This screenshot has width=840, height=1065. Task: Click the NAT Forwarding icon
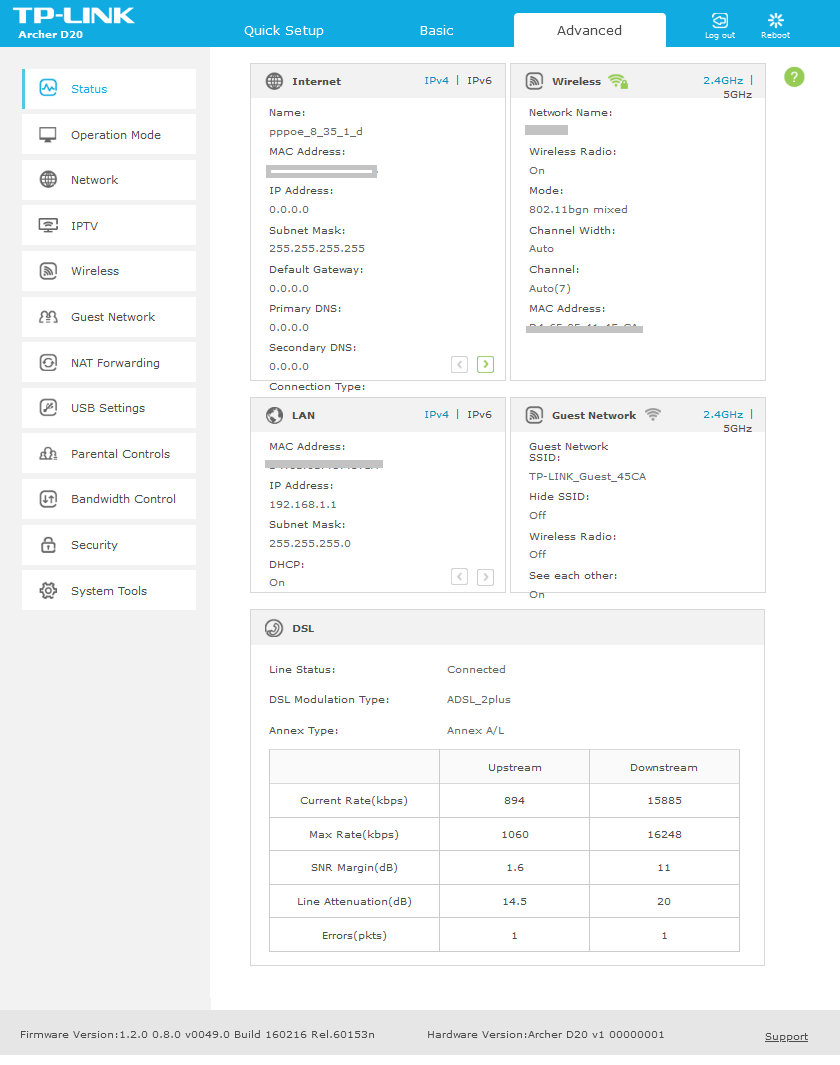click(48, 363)
